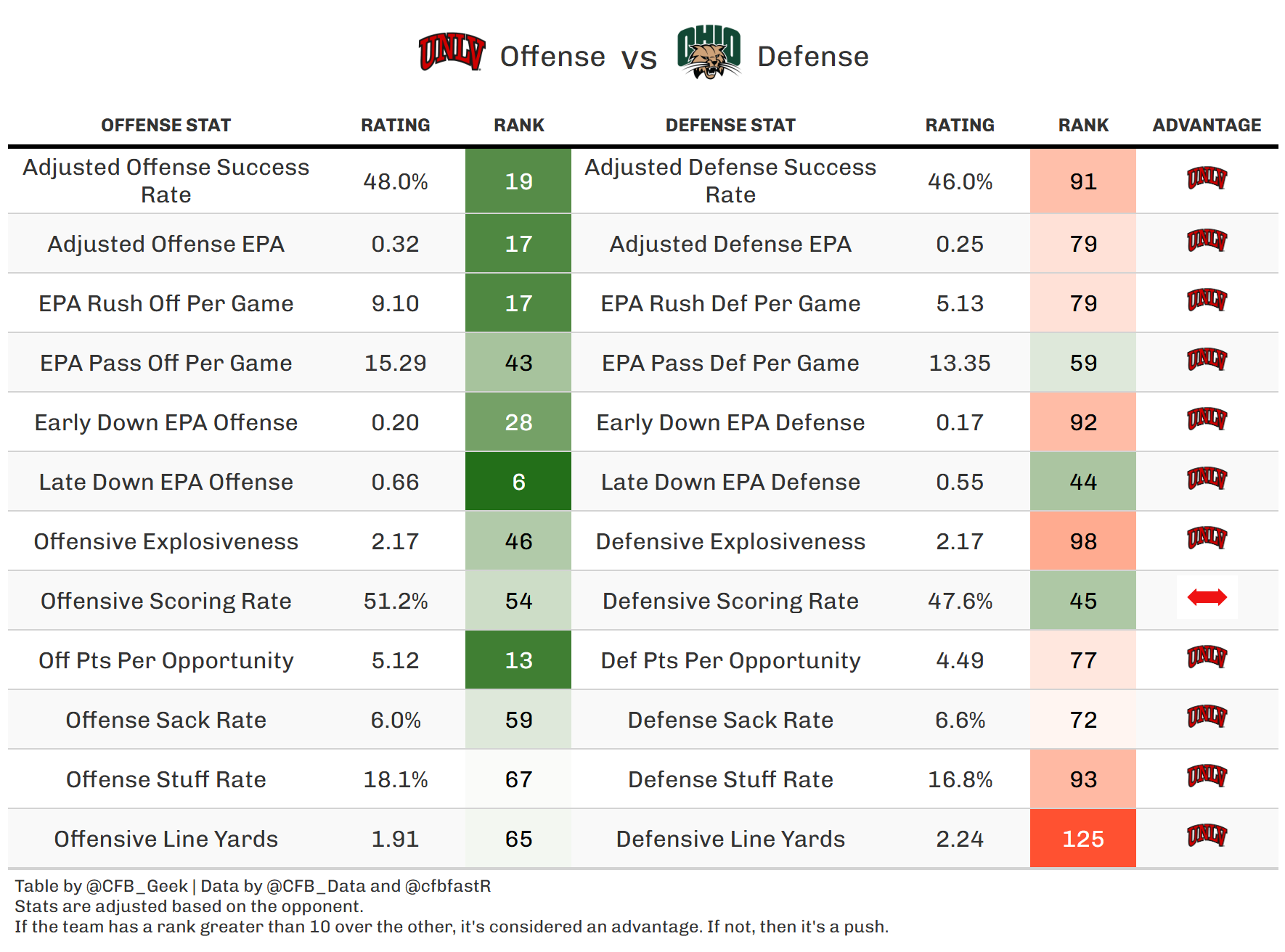Click the OFFENSE STAT column header

(x=166, y=126)
